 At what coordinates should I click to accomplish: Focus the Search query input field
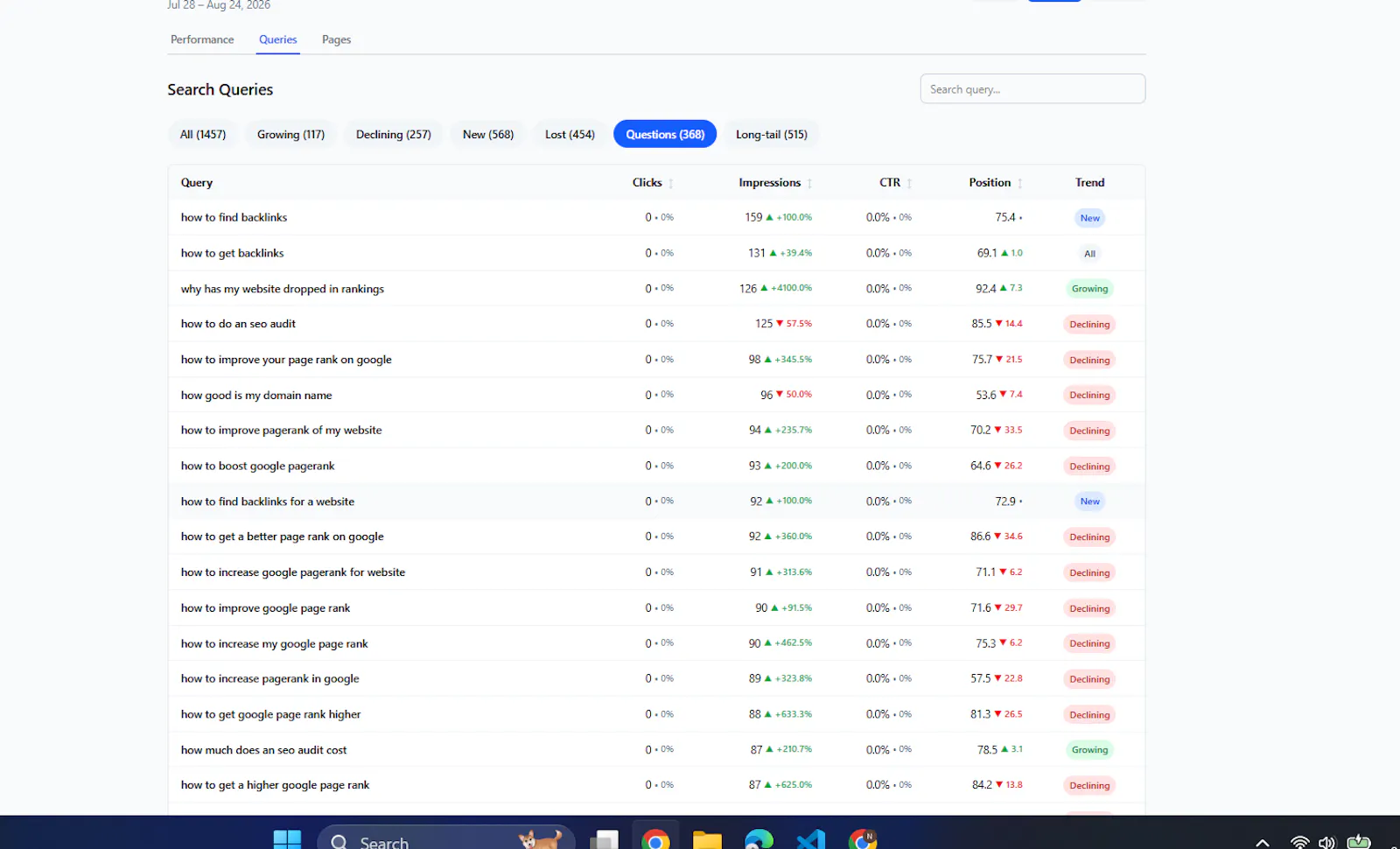point(1032,88)
